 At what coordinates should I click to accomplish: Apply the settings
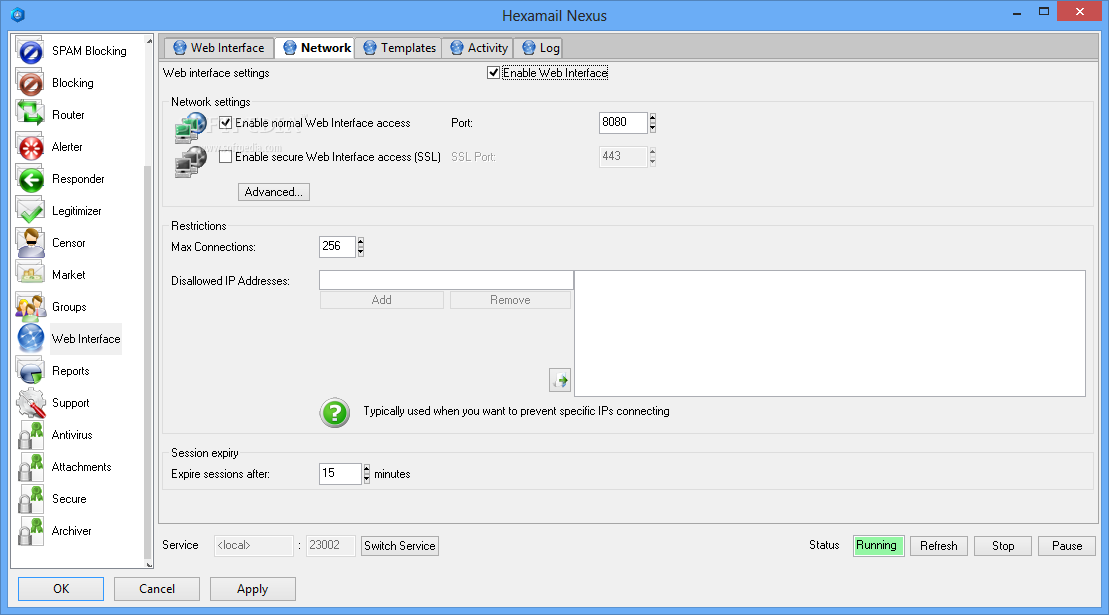click(252, 589)
